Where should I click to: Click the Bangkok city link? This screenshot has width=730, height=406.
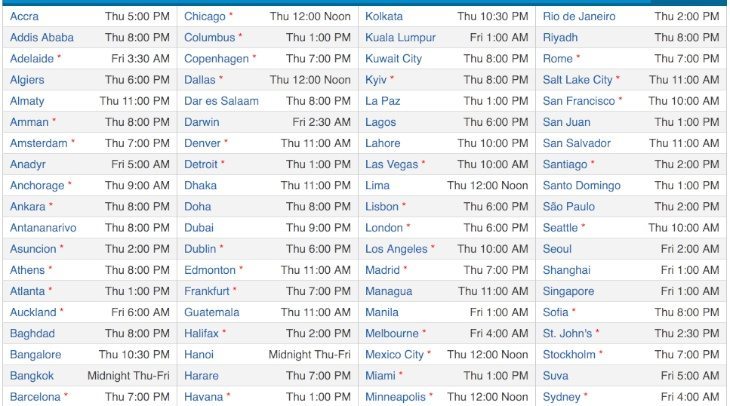coord(32,376)
